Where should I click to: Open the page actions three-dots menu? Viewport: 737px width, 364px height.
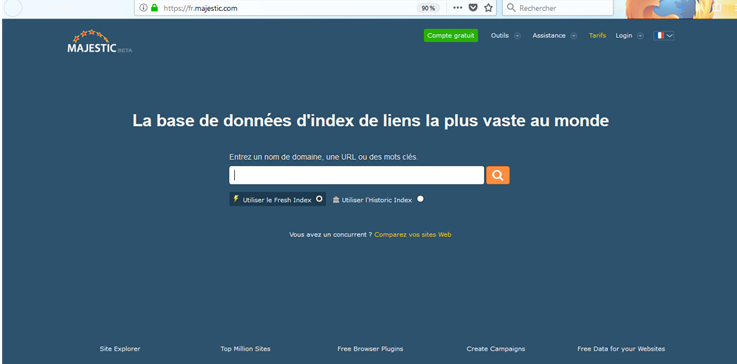(x=457, y=8)
